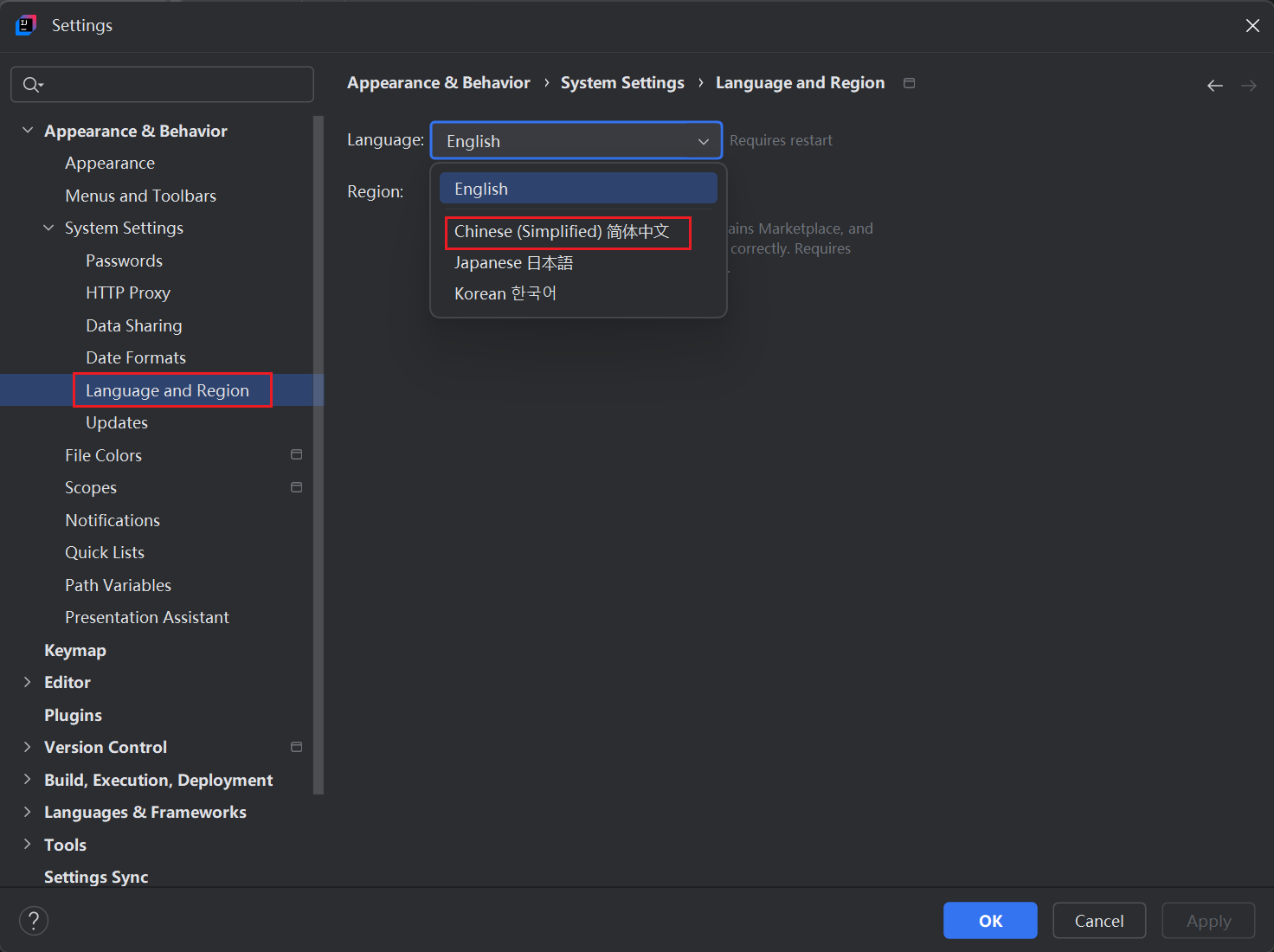
Task: Open the Language combo box showing English
Action: click(x=576, y=140)
